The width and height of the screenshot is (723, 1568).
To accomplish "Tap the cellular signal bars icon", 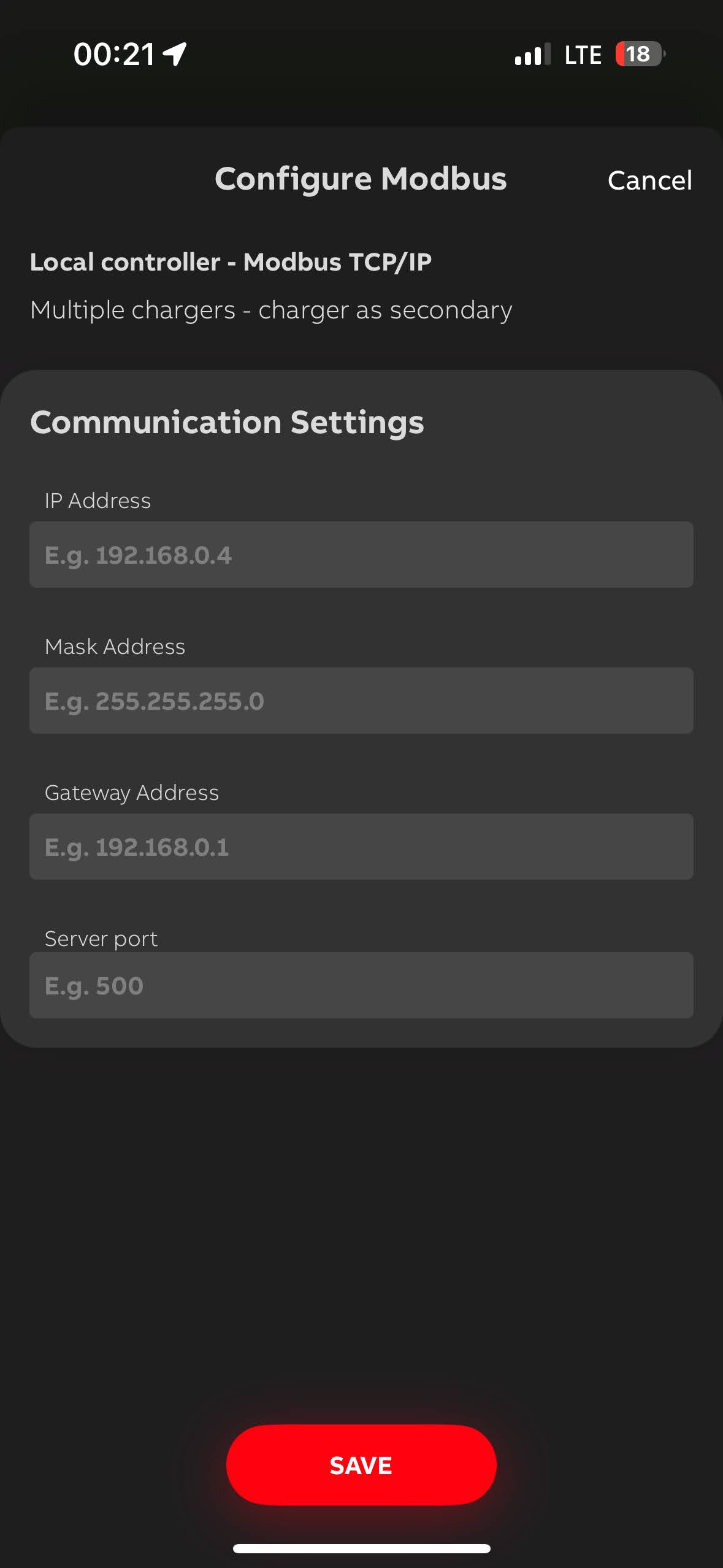I will tap(532, 55).
